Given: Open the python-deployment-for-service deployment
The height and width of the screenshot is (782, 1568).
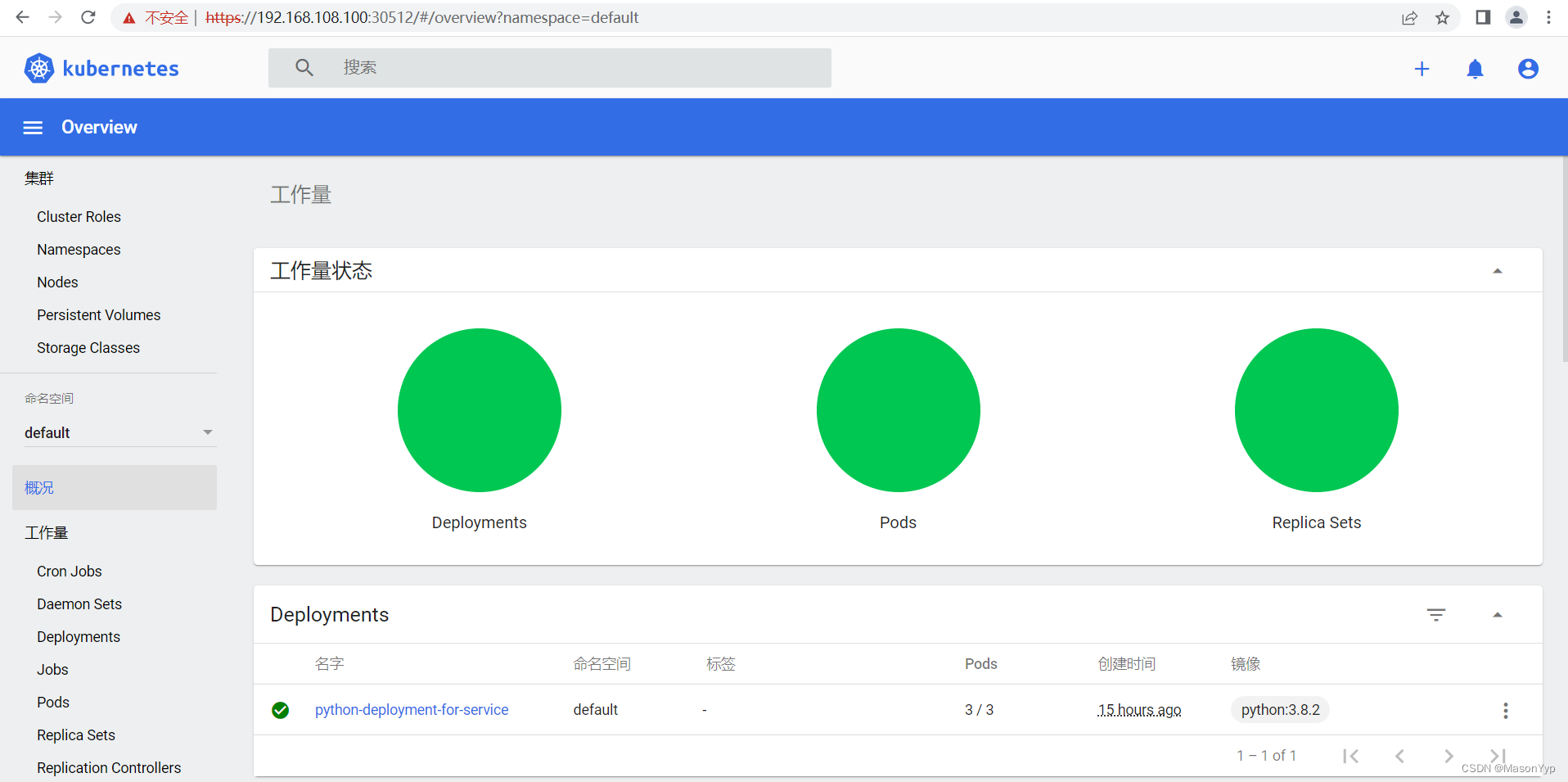Looking at the screenshot, I should click(412, 710).
